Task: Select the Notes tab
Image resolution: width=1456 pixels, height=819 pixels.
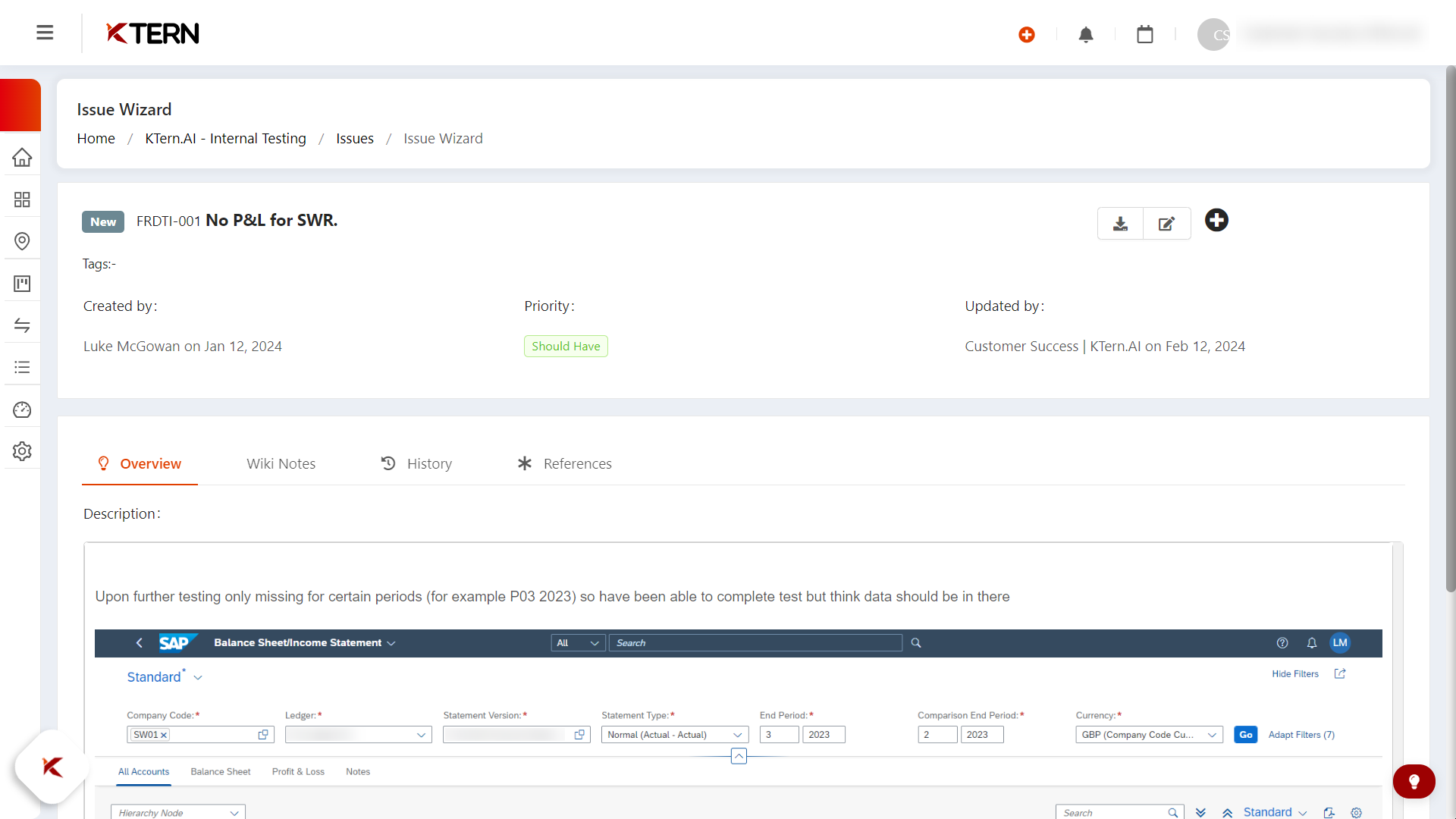Action: pos(358,771)
